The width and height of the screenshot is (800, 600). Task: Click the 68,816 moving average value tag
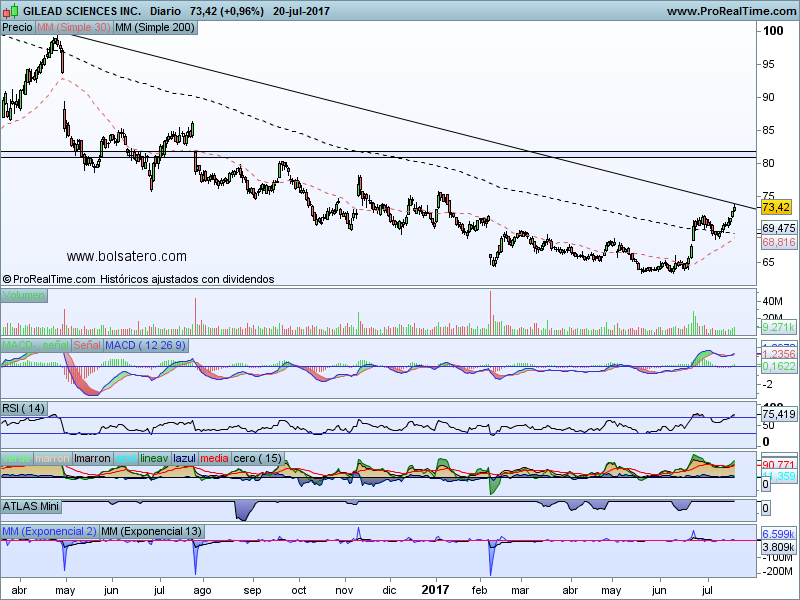pyautogui.click(x=779, y=242)
